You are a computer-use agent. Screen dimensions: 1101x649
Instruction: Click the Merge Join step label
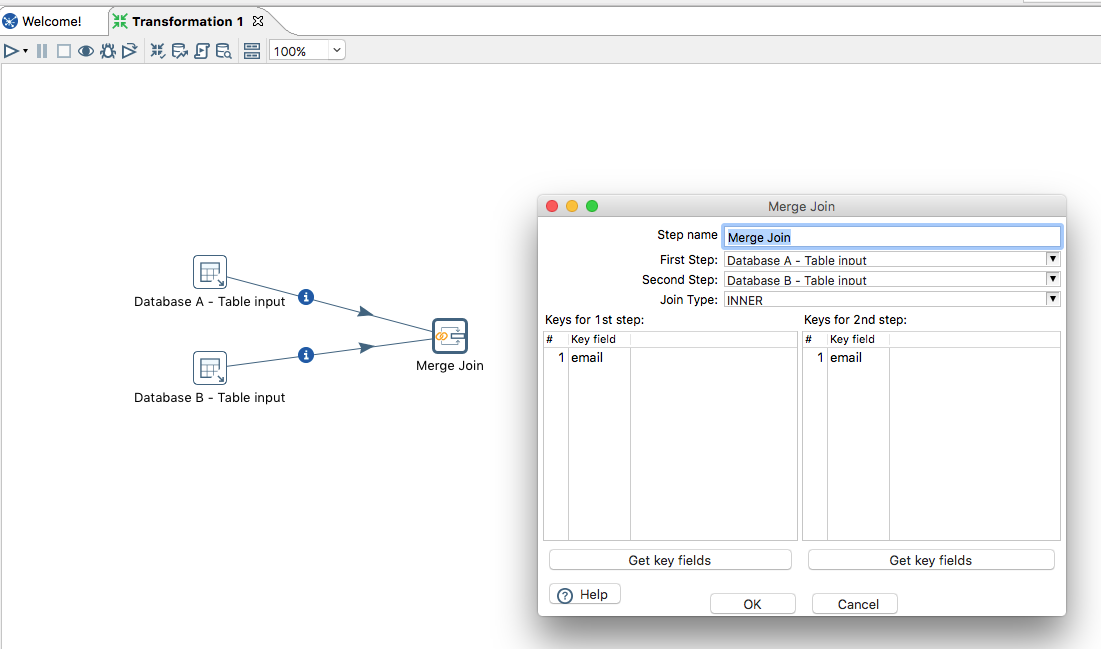[x=449, y=365]
